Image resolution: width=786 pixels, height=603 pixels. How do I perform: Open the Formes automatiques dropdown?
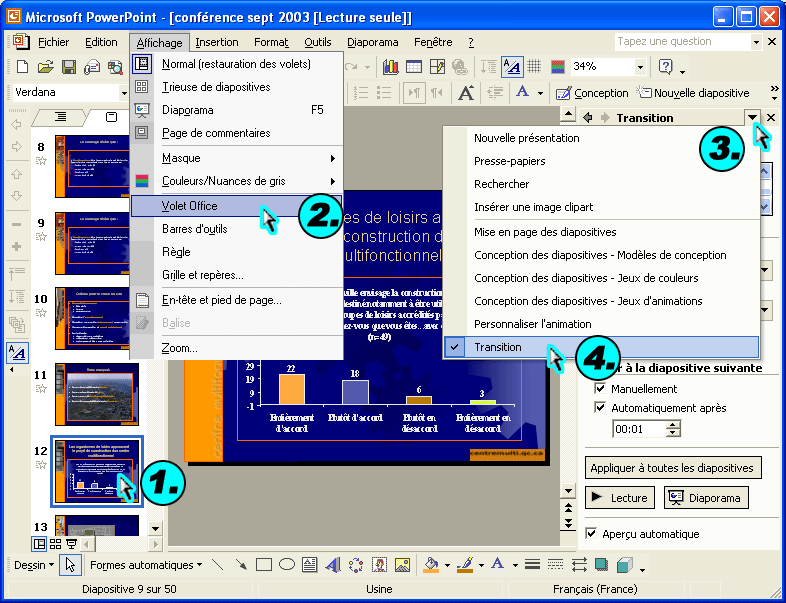[x=146, y=565]
